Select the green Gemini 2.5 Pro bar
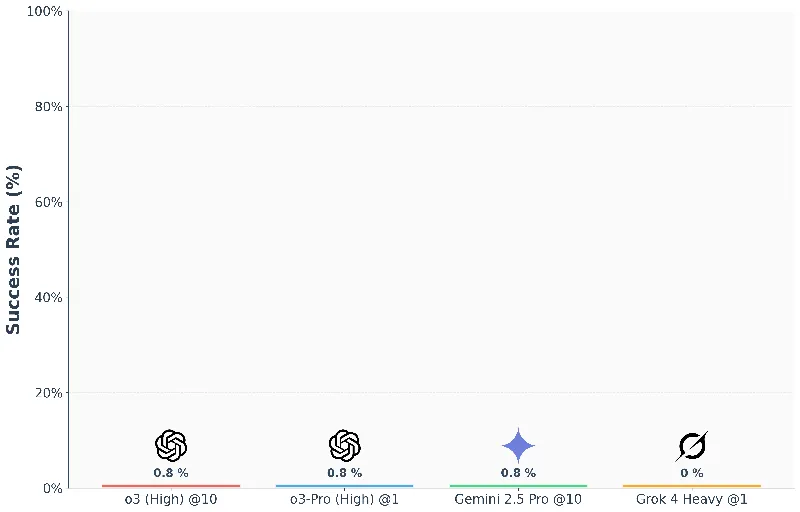Screen dimensions: 800x512 click(x=518, y=486)
